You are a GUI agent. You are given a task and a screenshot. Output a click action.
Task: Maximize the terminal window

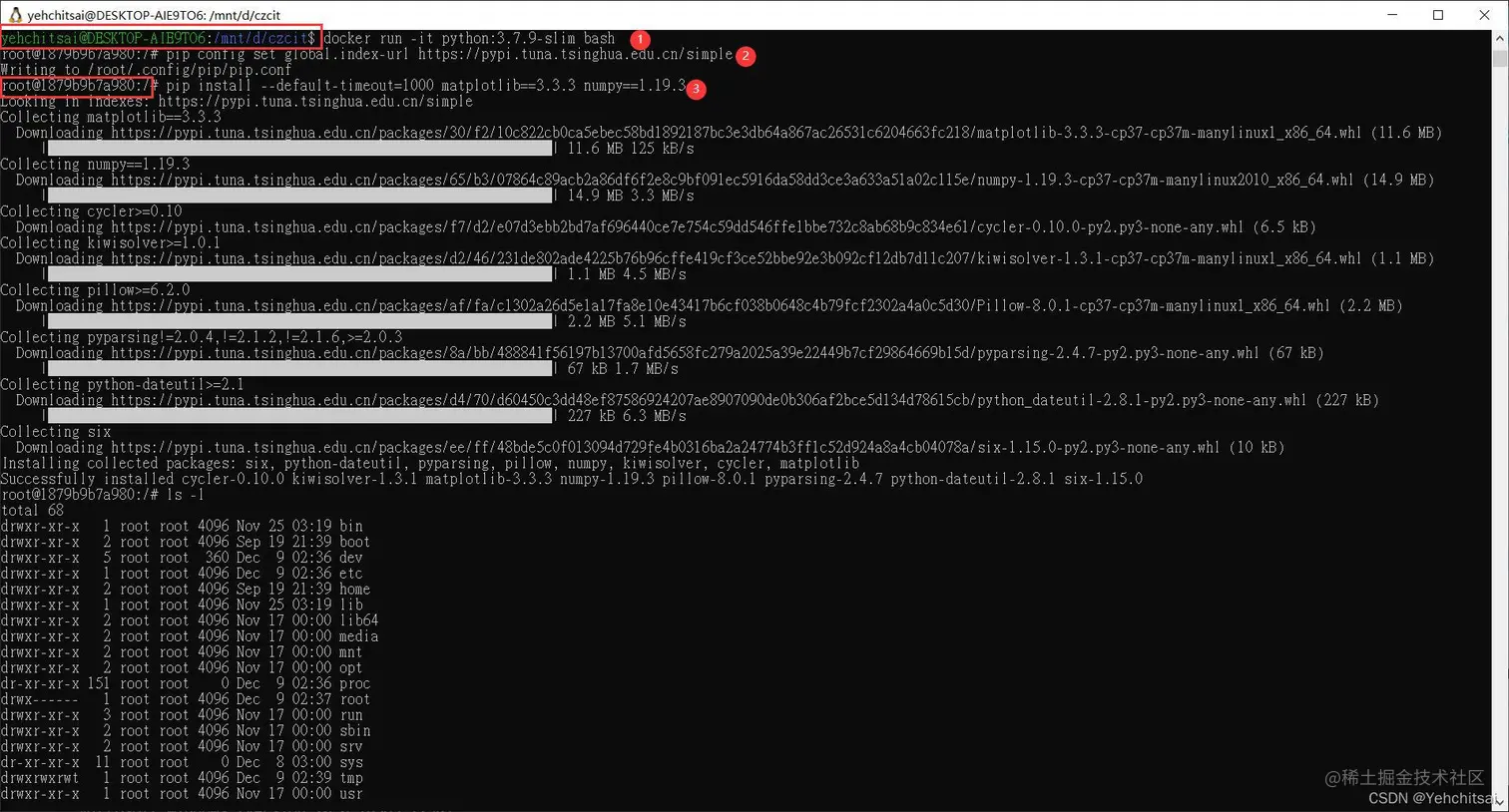click(x=1438, y=15)
